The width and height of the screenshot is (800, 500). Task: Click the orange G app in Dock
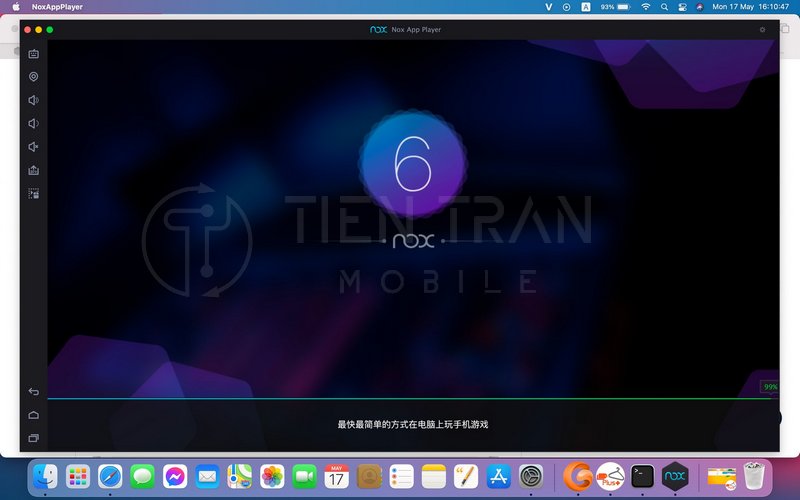[x=578, y=476]
